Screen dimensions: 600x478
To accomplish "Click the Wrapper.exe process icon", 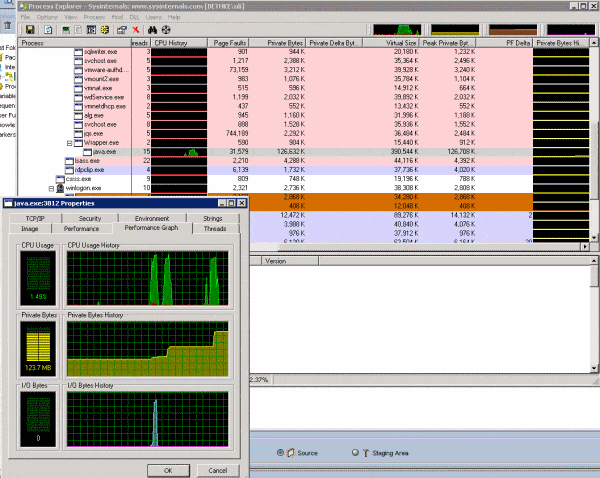I will [x=78, y=143].
